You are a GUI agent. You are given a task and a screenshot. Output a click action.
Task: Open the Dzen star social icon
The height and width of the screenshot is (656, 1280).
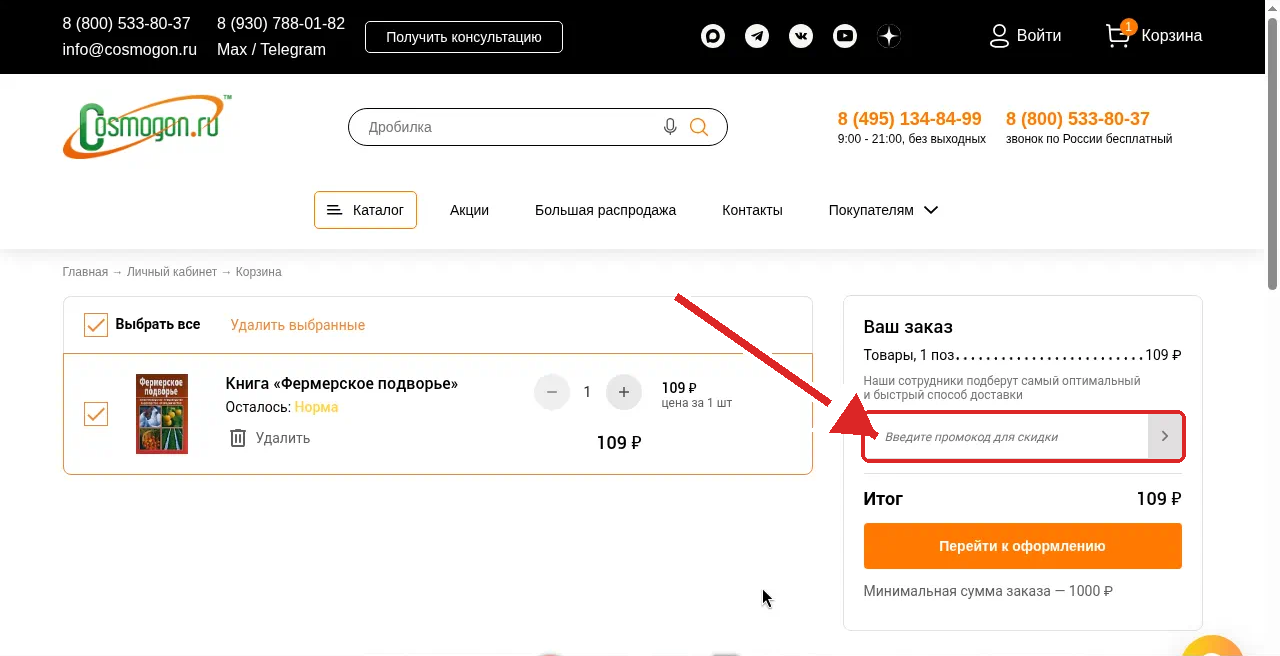point(889,37)
